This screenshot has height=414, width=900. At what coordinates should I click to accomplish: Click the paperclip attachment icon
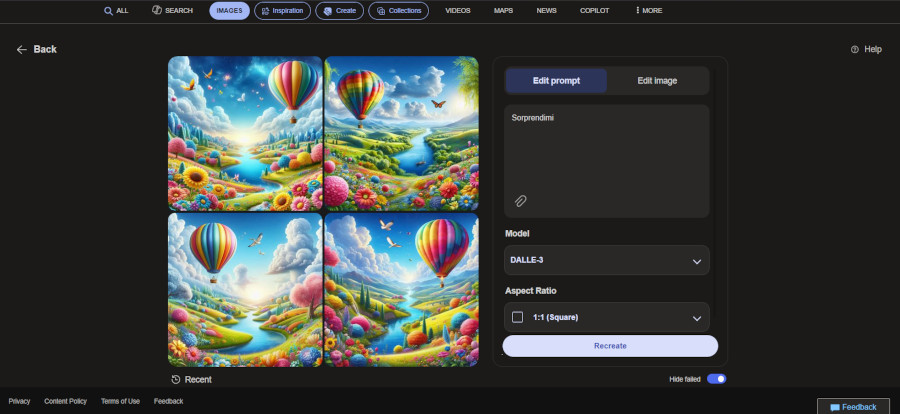pos(520,201)
